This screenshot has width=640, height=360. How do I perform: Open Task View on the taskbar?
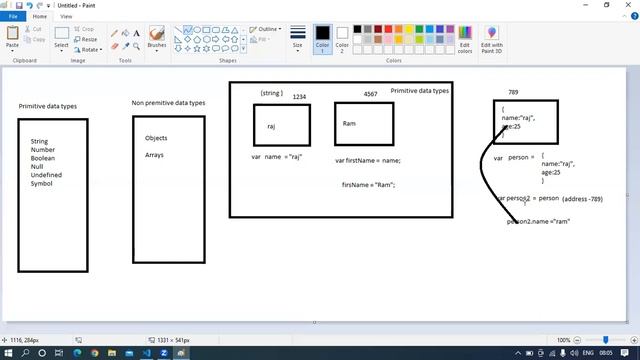click(x=59, y=353)
